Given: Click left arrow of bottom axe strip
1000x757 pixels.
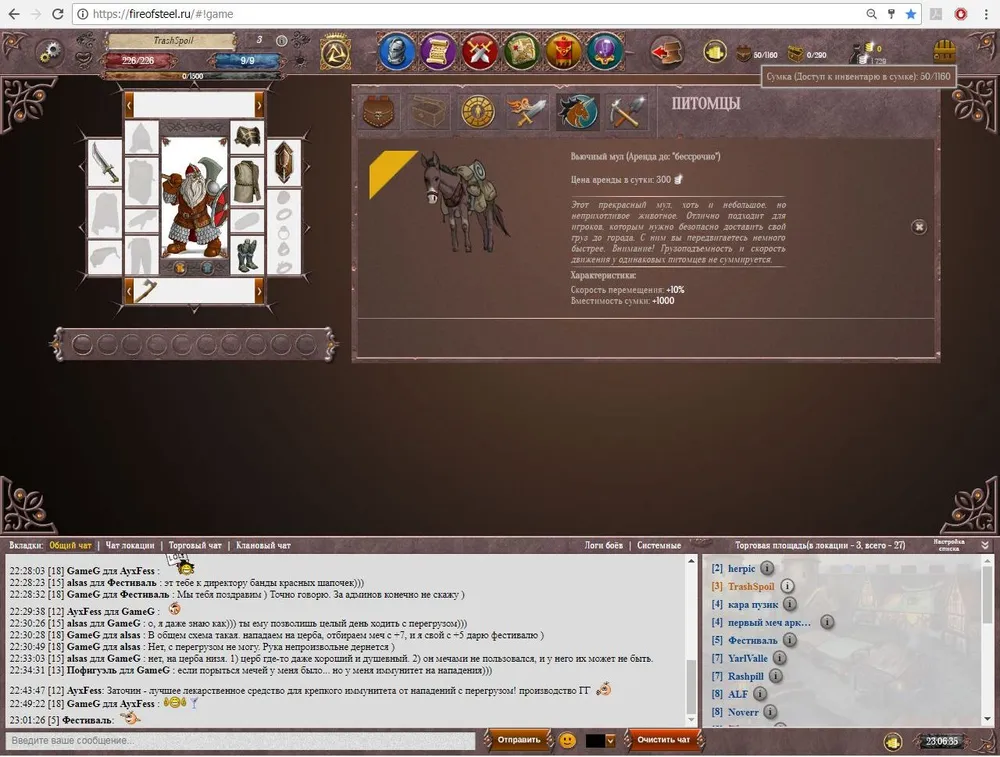Looking at the screenshot, I should click(129, 291).
